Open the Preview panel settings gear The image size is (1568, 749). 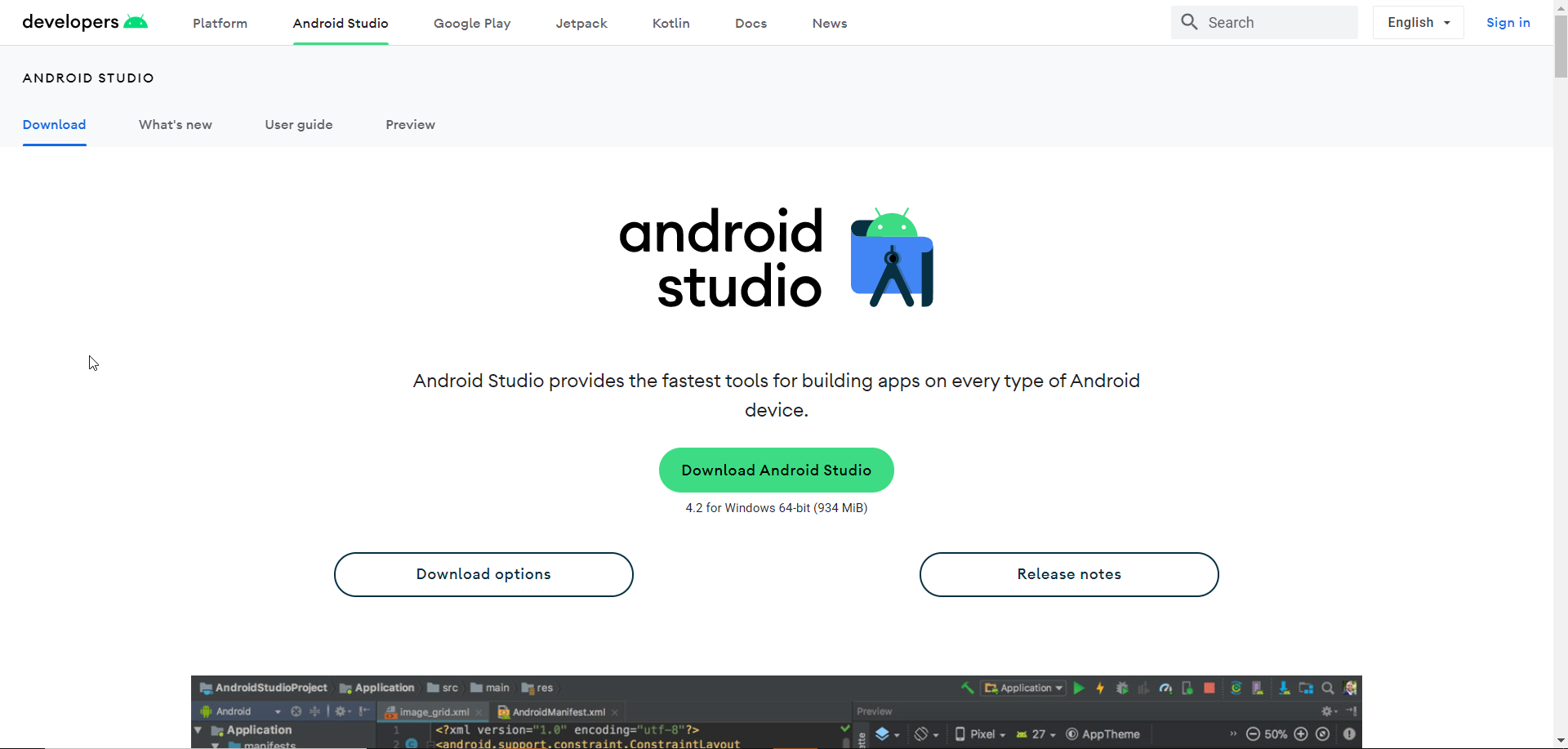click(1328, 711)
